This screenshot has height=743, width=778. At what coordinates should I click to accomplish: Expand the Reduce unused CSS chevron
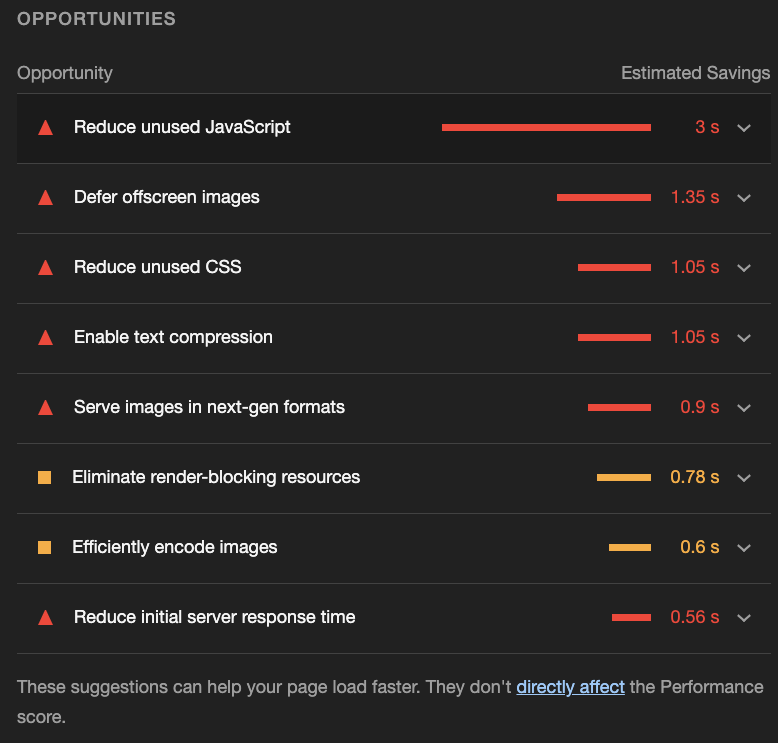(x=743, y=268)
